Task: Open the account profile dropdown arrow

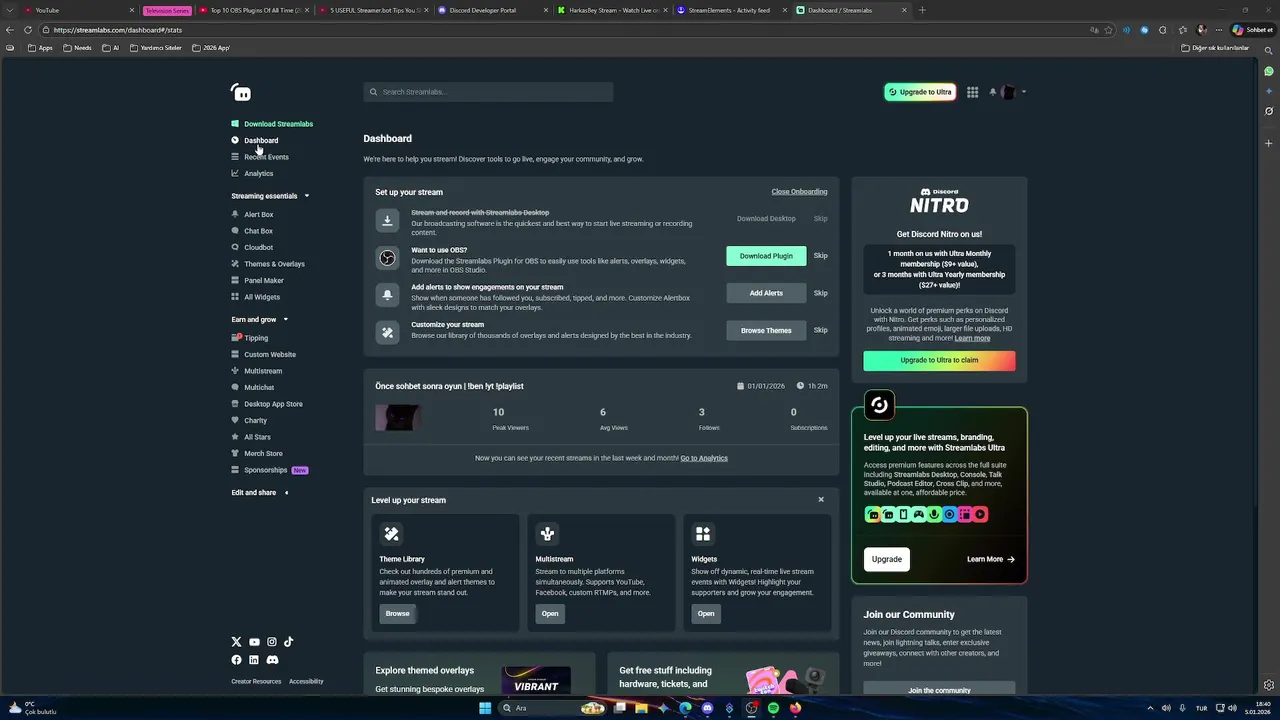Action: (x=1024, y=92)
